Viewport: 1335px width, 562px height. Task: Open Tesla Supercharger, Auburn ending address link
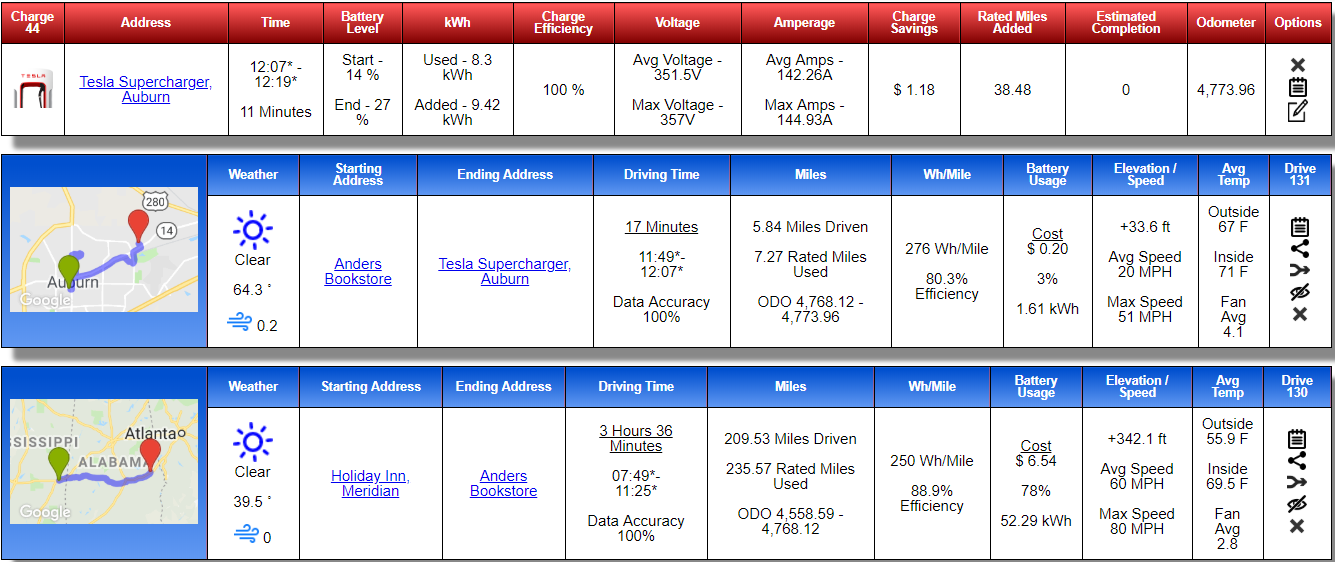click(505, 272)
